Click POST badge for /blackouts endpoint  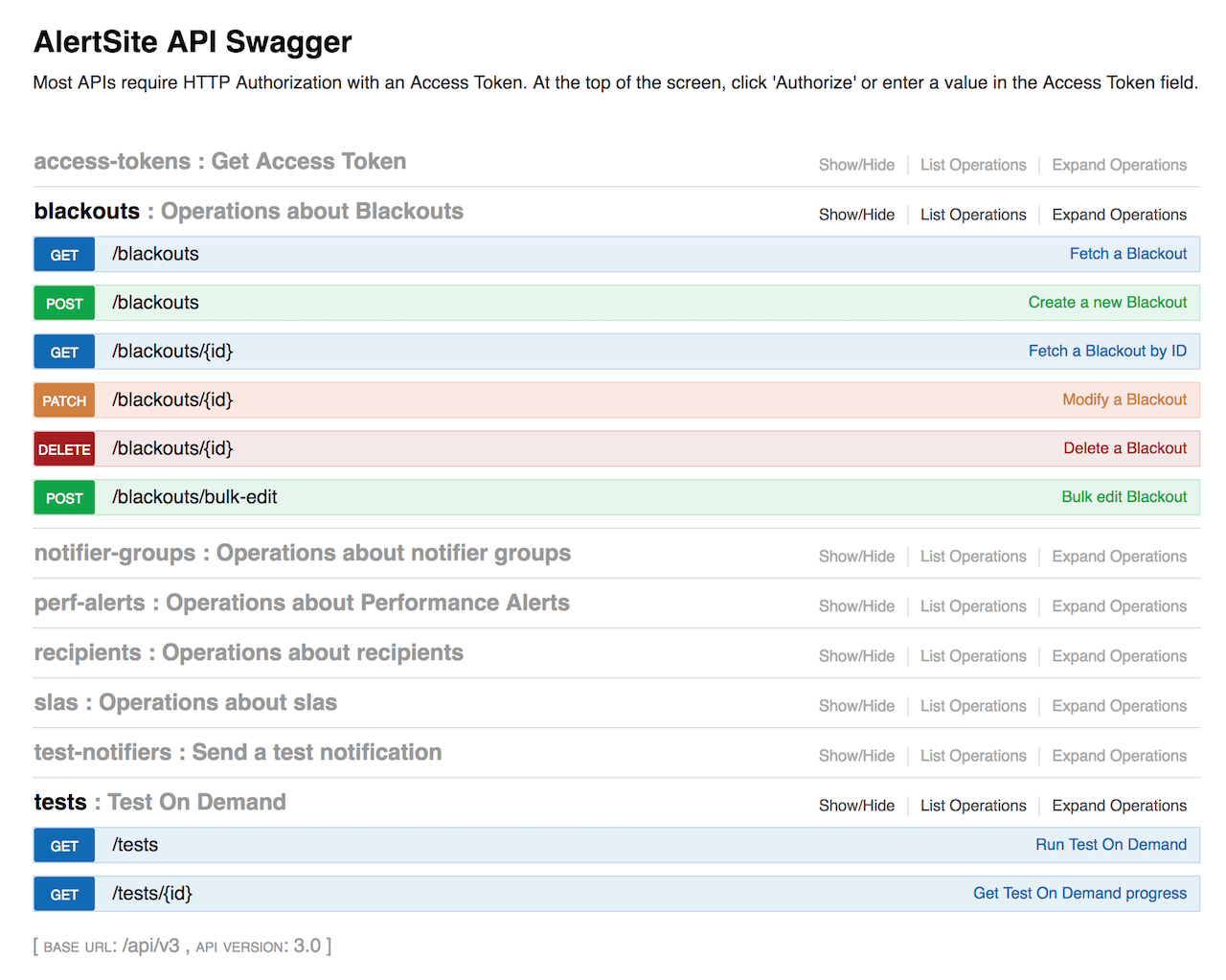click(64, 304)
